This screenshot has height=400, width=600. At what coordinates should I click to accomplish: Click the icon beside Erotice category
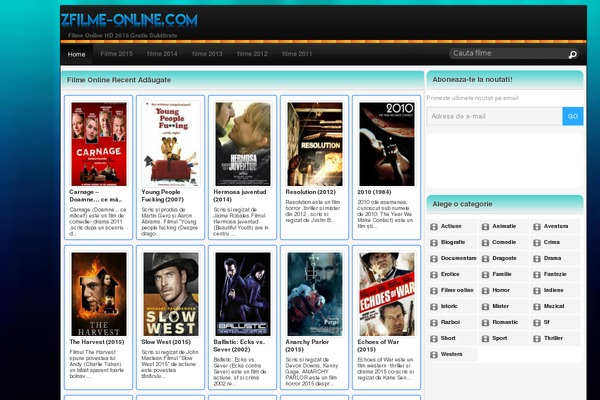coord(434,274)
